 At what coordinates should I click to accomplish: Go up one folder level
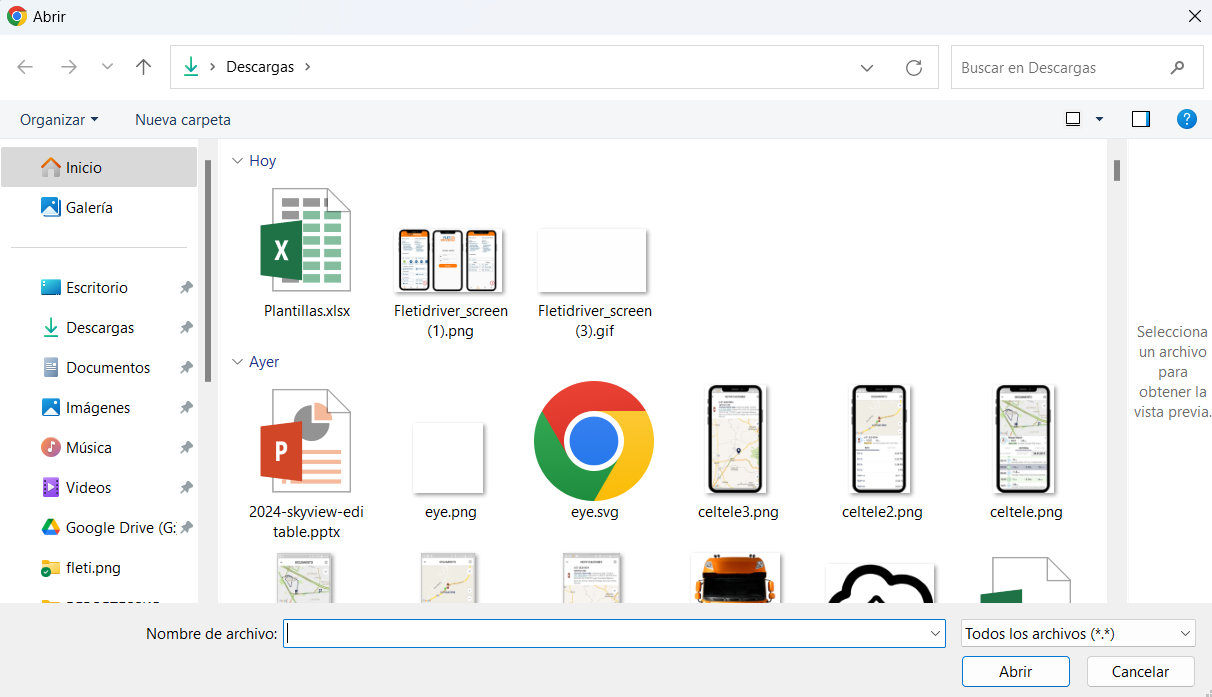coord(144,67)
